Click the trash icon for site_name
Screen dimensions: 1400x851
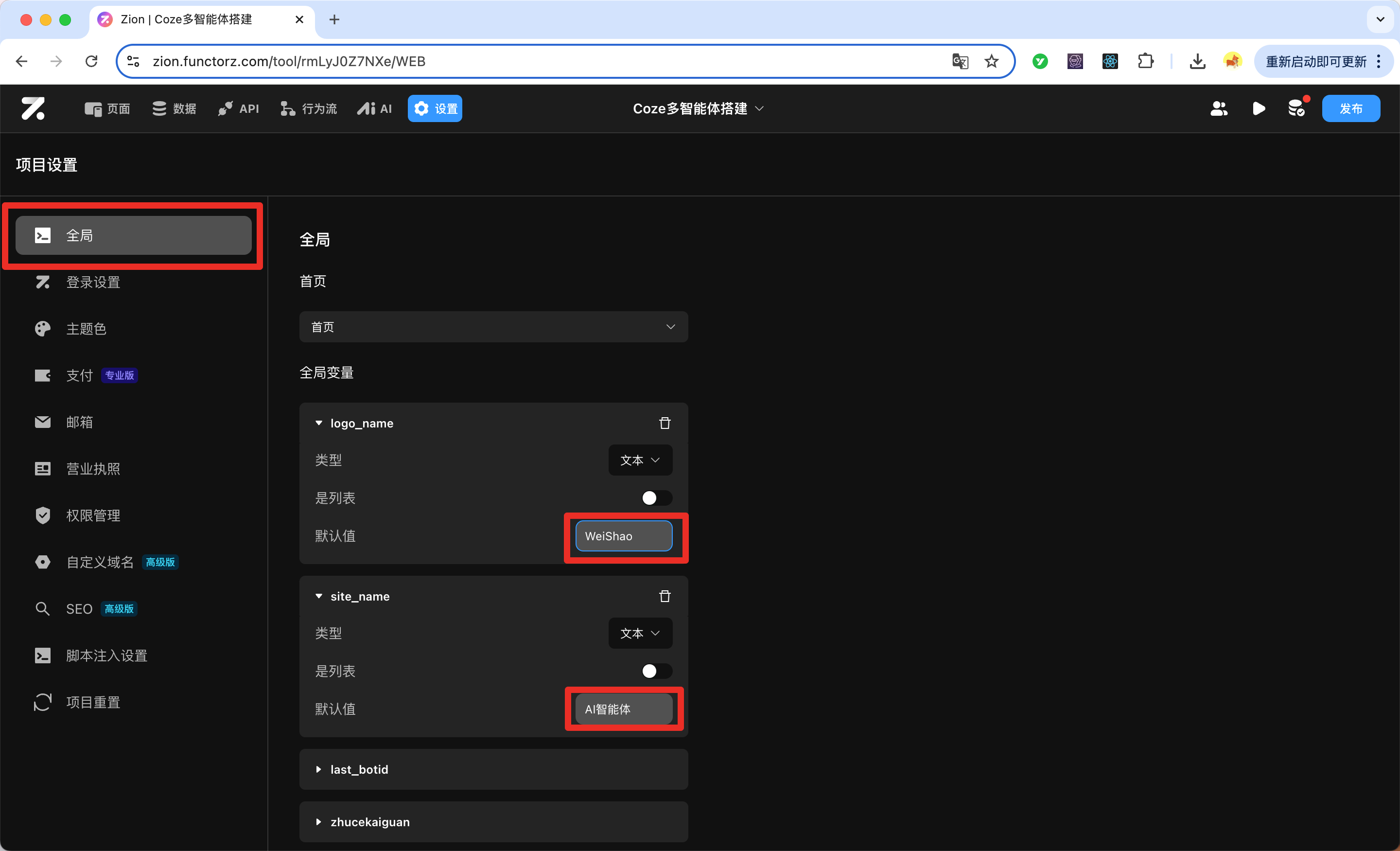[x=665, y=596]
